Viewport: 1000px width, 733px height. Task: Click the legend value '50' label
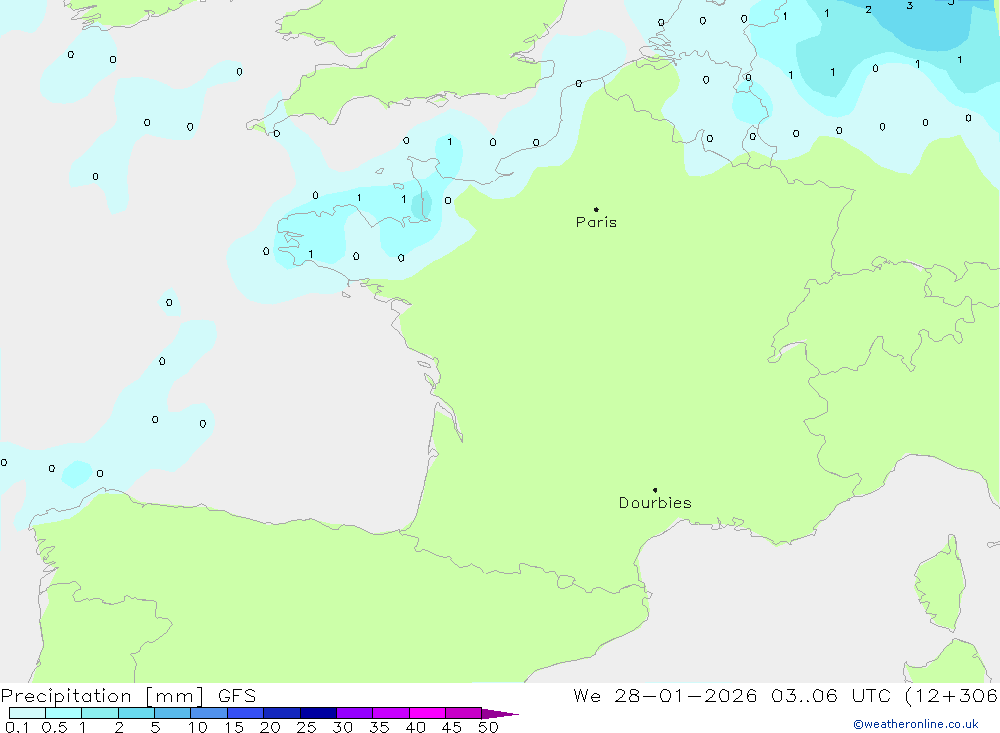(x=488, y=727)
